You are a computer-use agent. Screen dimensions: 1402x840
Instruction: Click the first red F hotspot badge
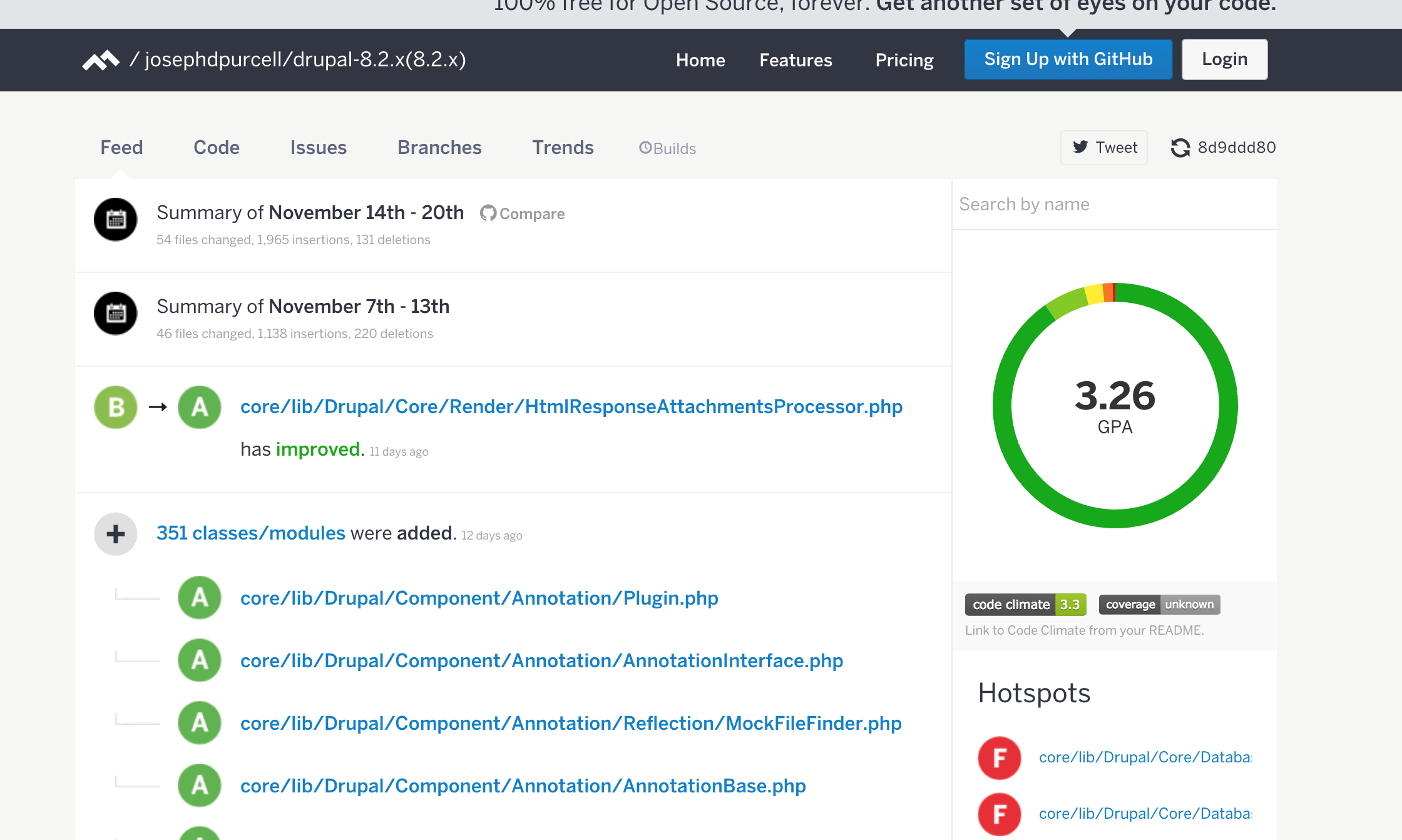pos(1000,758)
